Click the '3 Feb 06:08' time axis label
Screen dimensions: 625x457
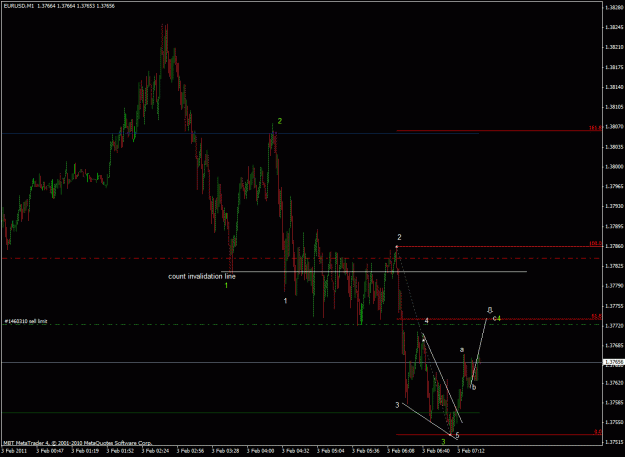(x=401, y=451)
